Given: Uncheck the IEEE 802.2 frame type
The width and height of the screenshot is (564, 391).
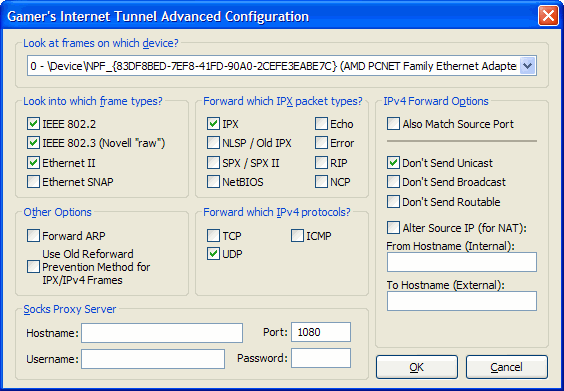Looking at the screenshot, I should click(33, 124).
